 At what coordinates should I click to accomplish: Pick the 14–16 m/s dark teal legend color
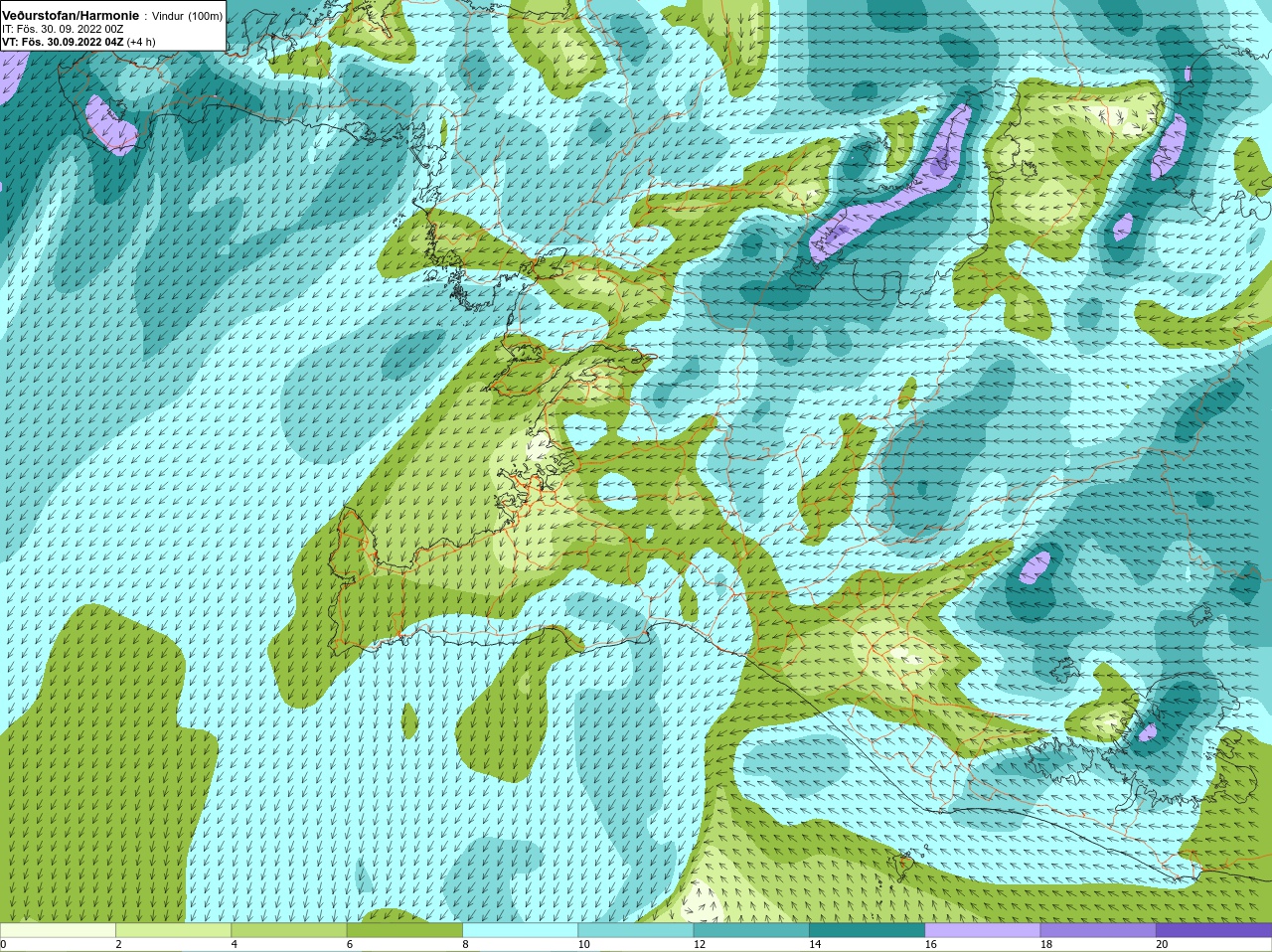pos(868,930)
